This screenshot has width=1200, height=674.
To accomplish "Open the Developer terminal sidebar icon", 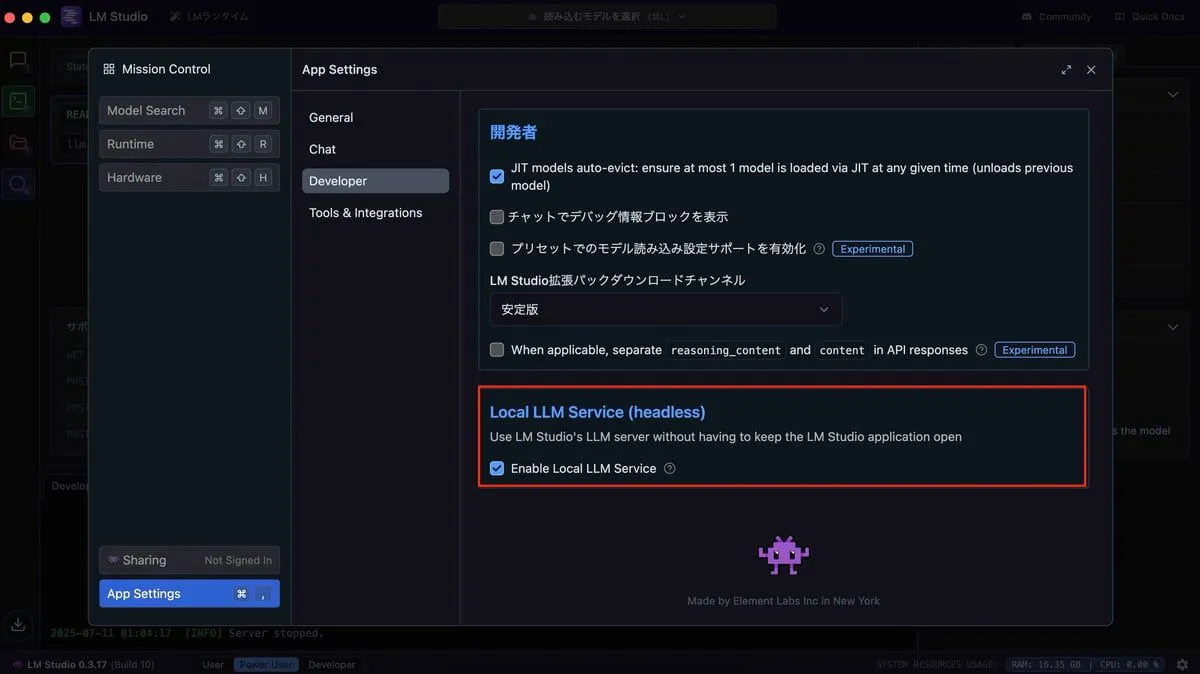I will tap(18, 101).
